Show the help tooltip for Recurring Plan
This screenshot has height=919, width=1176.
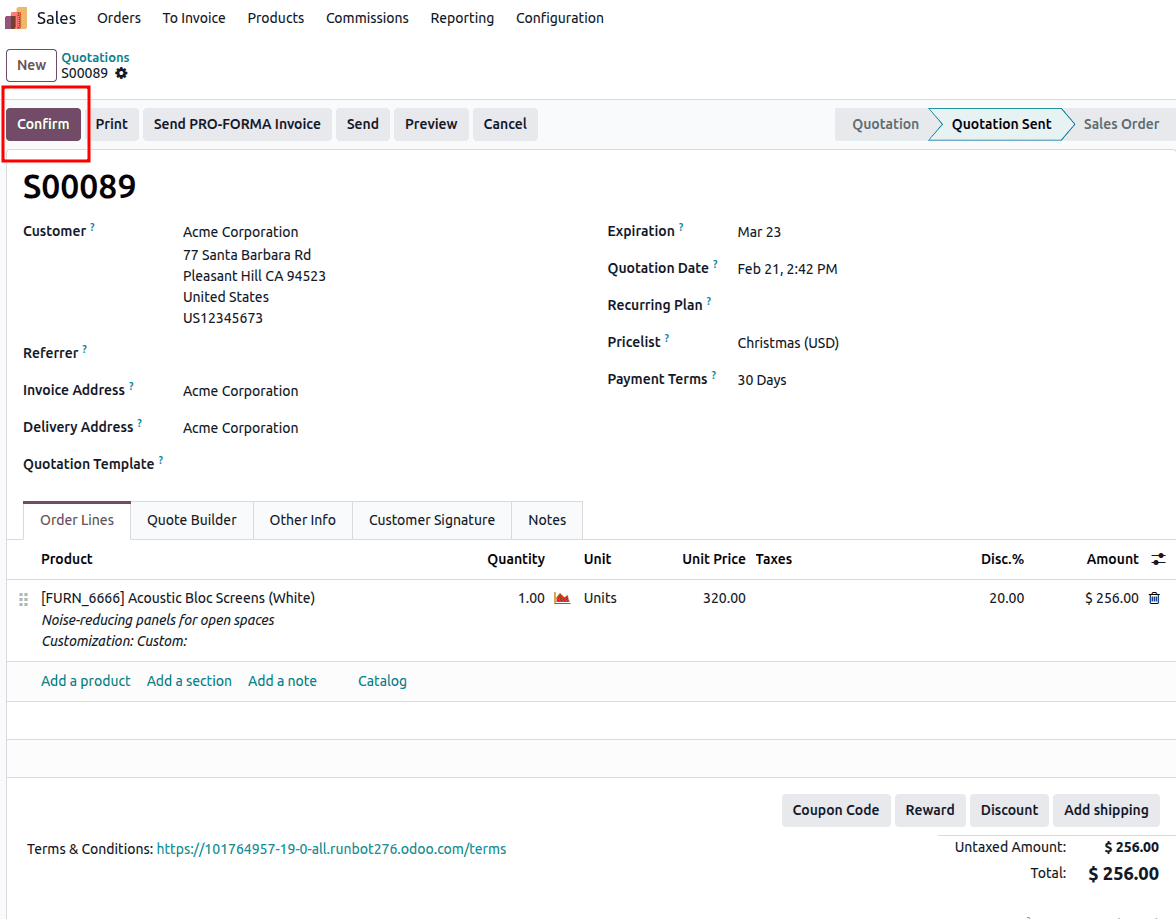pyautogui.click(x=709, y=300)
